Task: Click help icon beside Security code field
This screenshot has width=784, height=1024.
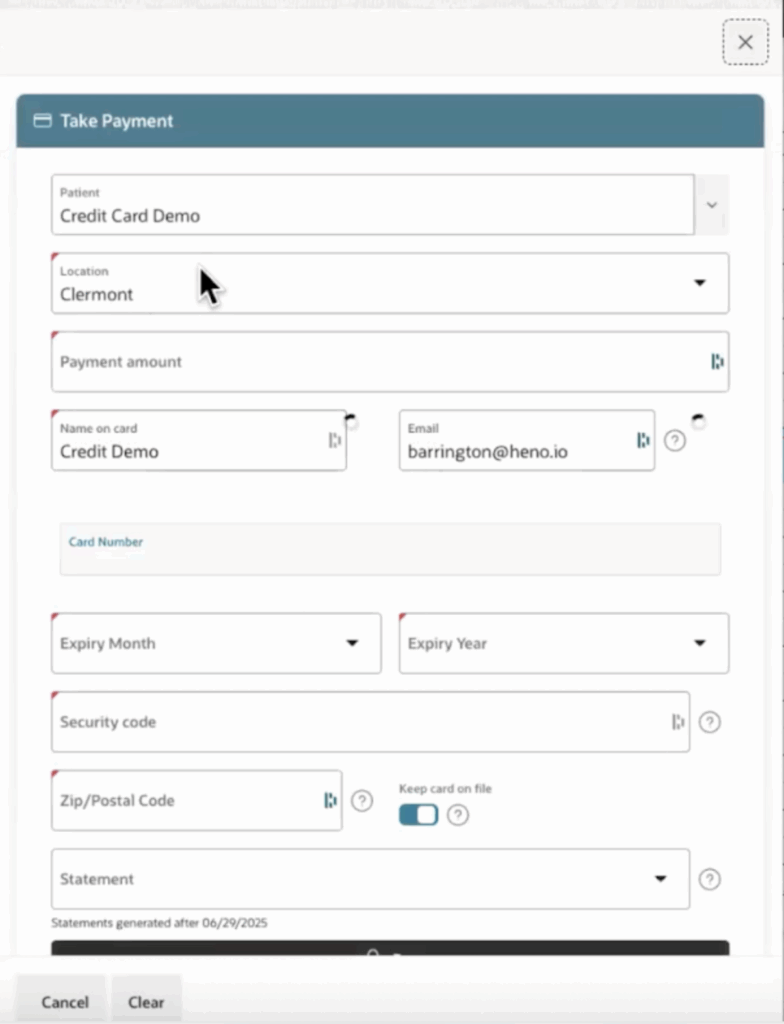Action: 710,722
